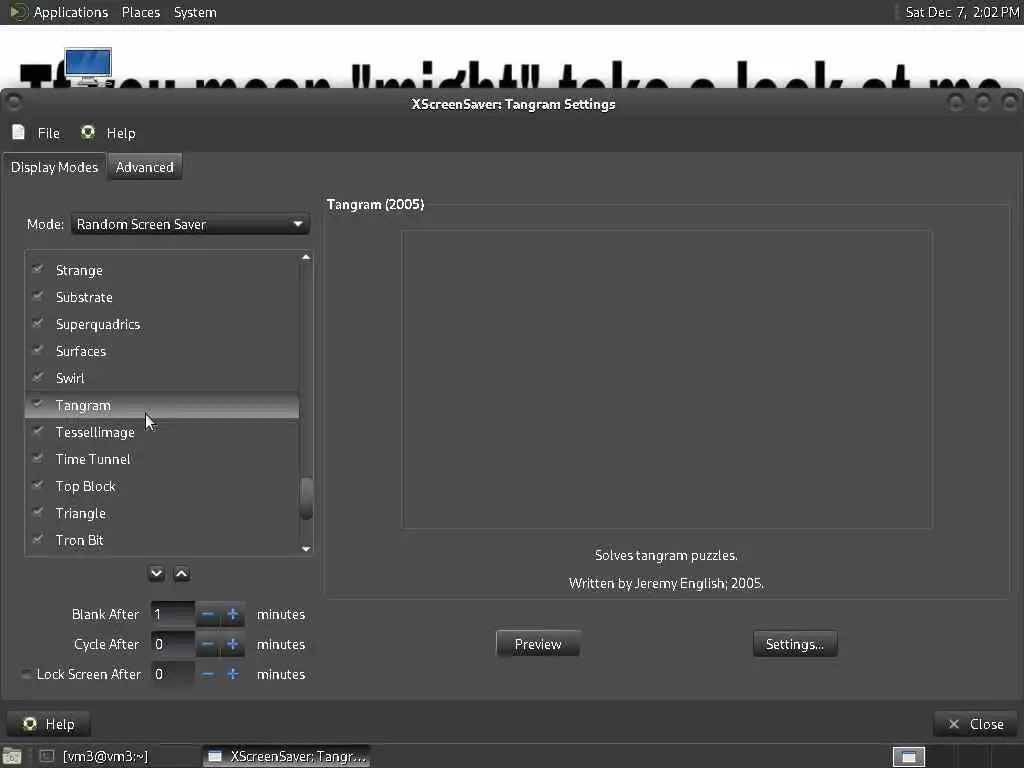Toggle the Substrate screensaver checkbox

point(38,296)
